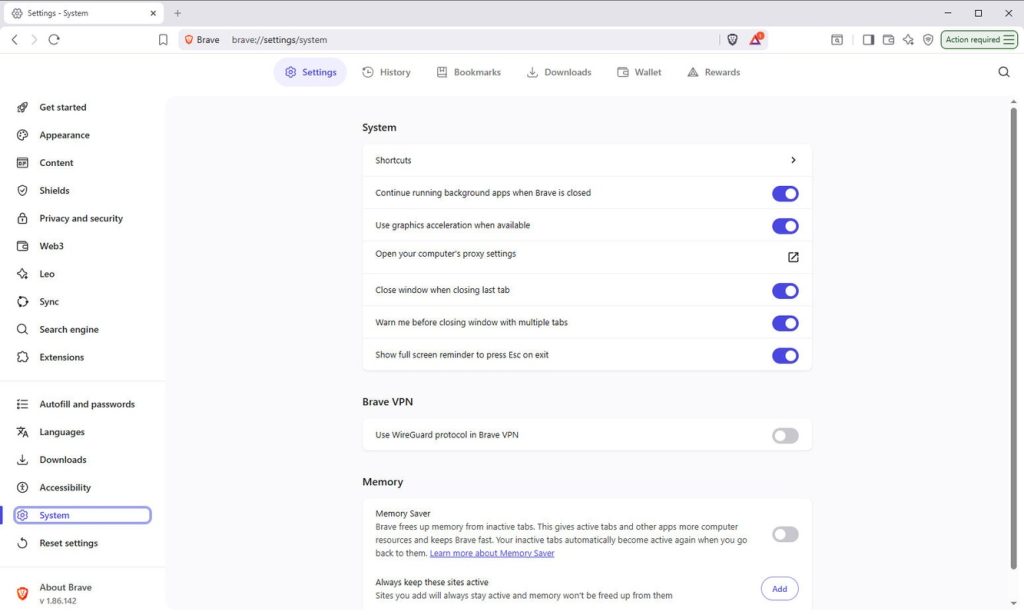Toggle graphics acceleration when available
This screenshot has height=615, width=1024.
785,226
